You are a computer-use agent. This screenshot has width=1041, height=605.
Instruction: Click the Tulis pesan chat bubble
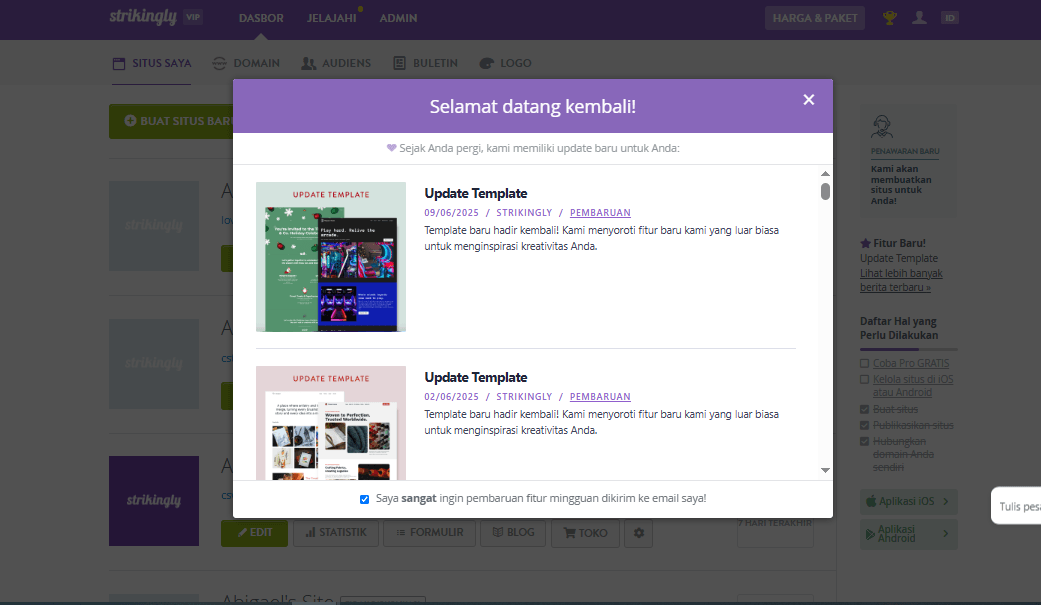1016,506
